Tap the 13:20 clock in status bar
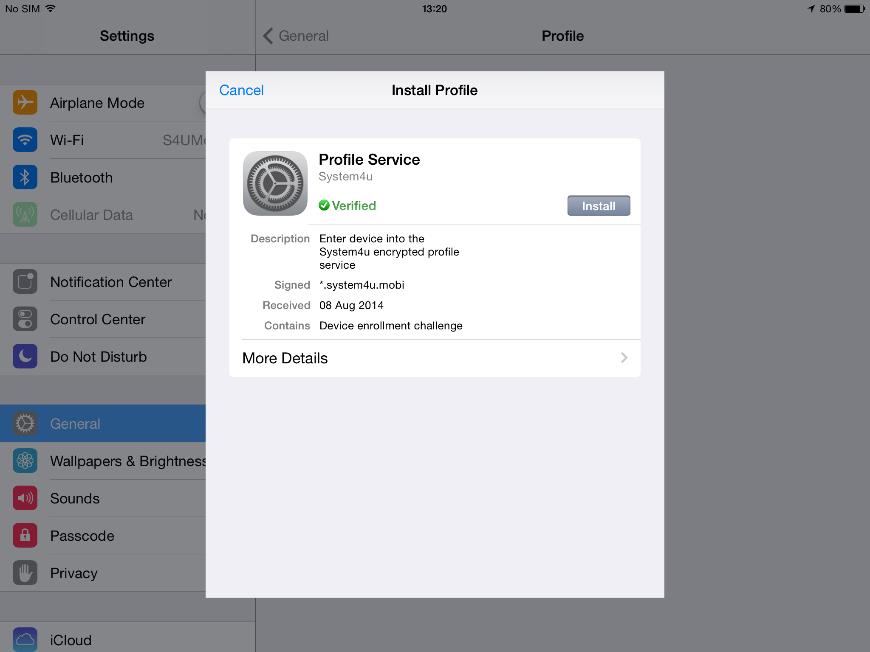 [434, 9]
